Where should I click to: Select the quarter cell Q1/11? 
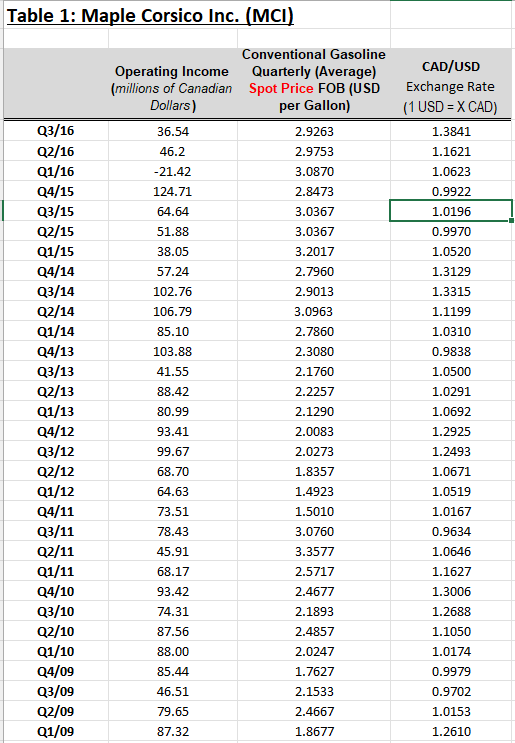[56, 571]
